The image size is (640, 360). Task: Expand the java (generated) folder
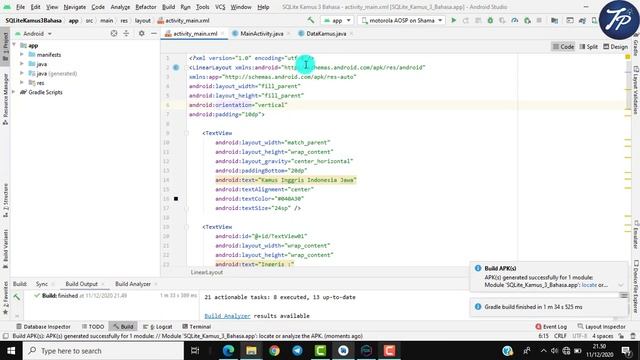[x=22, y=73]
